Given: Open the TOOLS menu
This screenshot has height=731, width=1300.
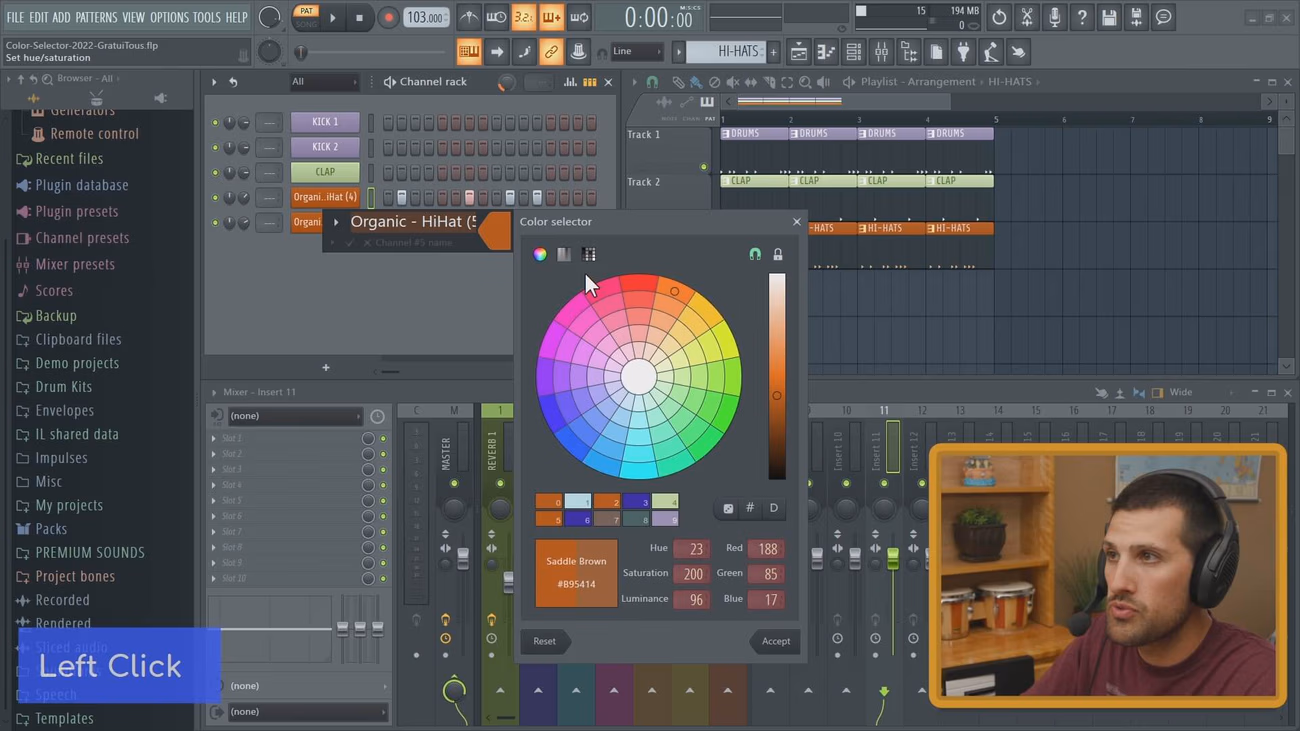Looking at the screenshot, I should [206, 17].
